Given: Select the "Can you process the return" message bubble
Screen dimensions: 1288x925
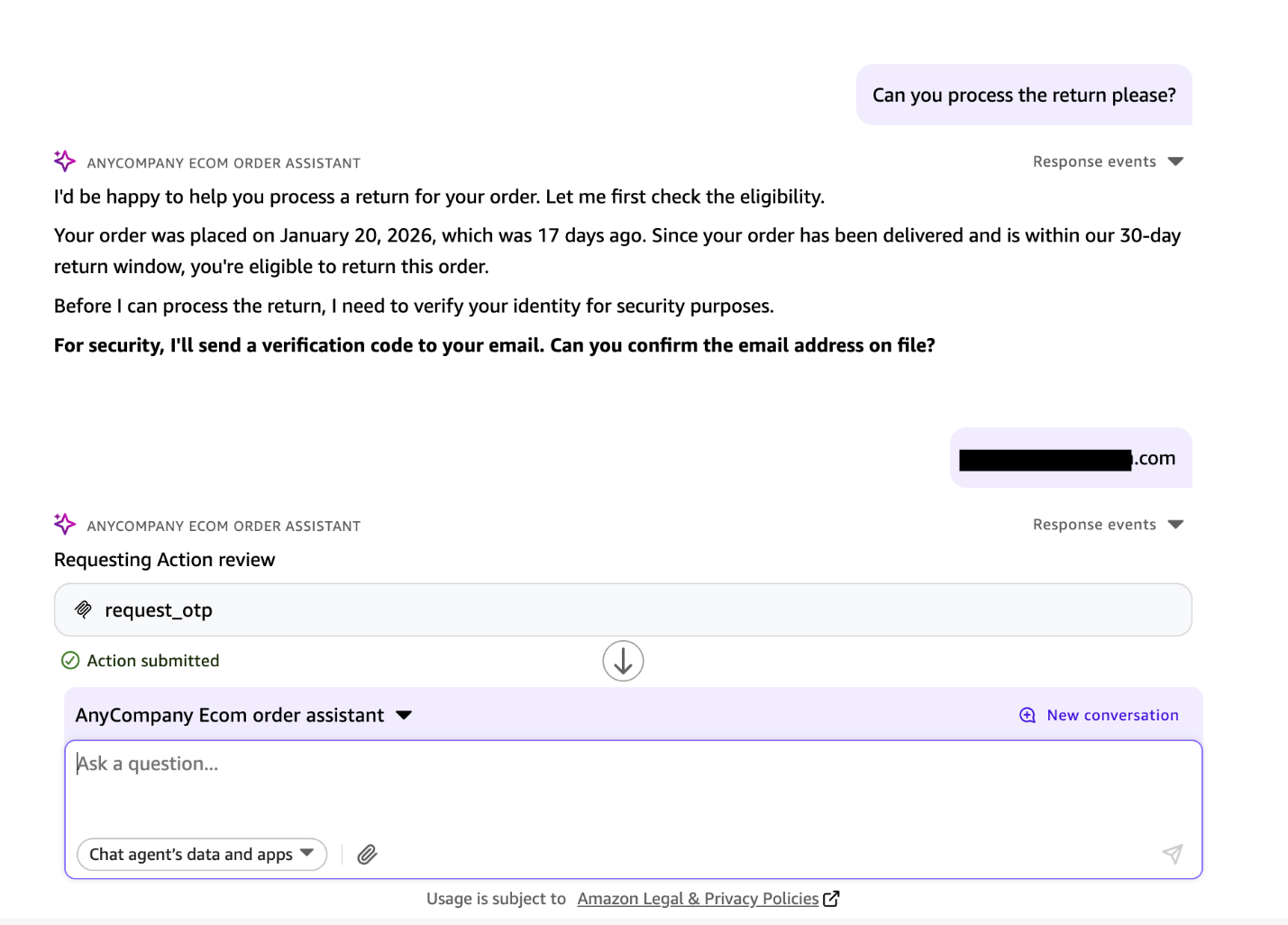Looking at the screenshot, I should point(1024,95).
